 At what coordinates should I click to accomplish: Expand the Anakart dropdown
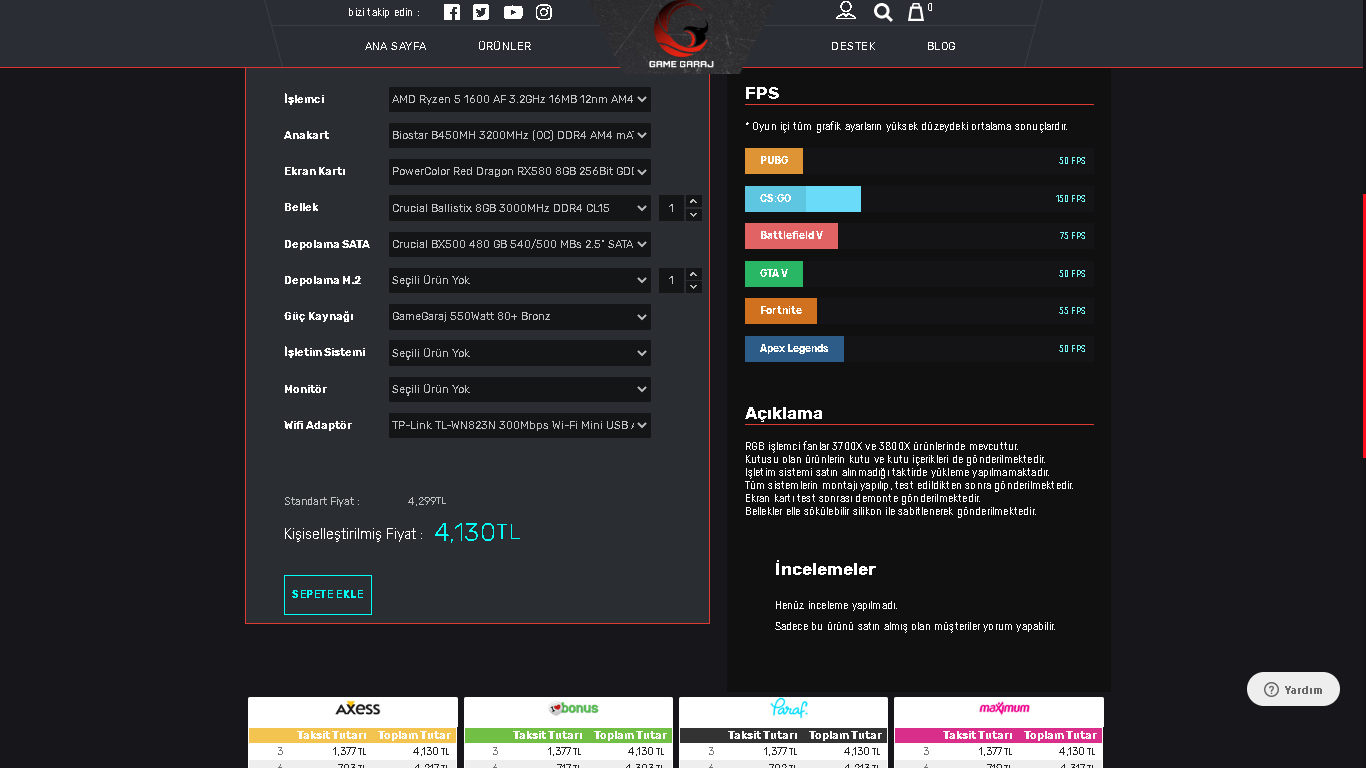pyautogui.click(x=520, y=135)
